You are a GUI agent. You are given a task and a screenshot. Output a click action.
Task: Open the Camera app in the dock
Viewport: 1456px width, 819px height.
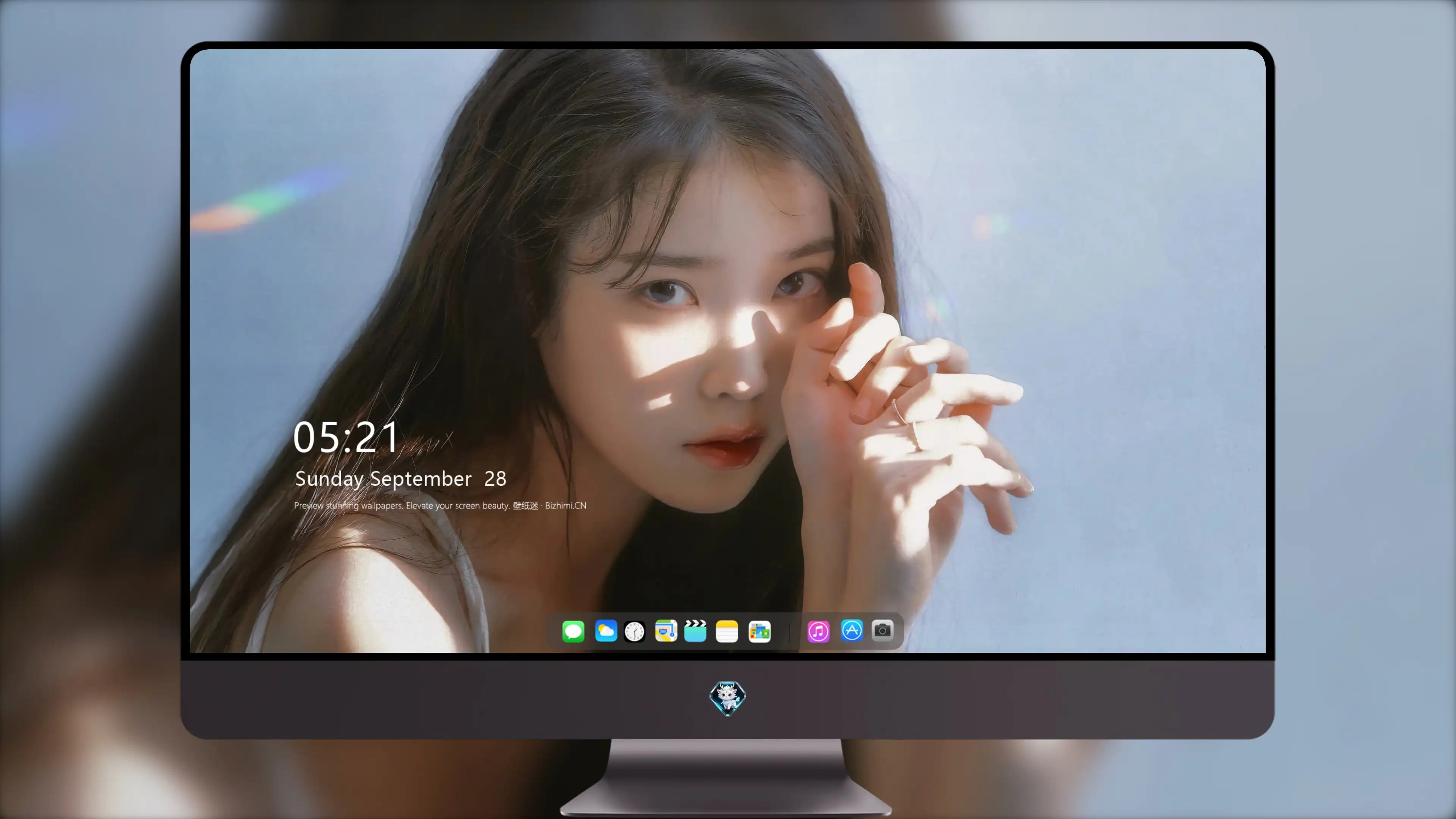[x=882, y=630]
